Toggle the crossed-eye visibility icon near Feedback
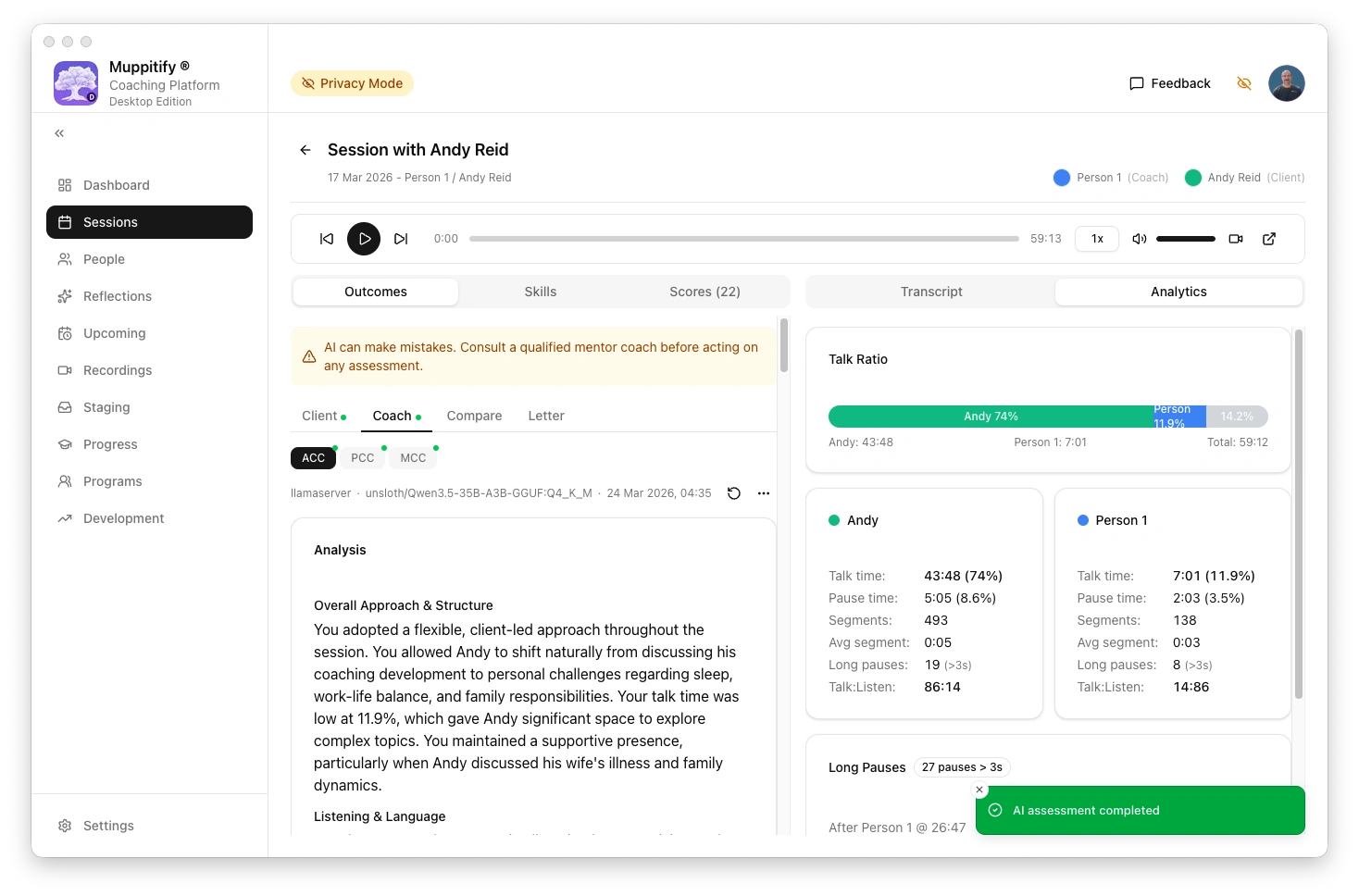The image size is (1359, 896). (1244, 83)
